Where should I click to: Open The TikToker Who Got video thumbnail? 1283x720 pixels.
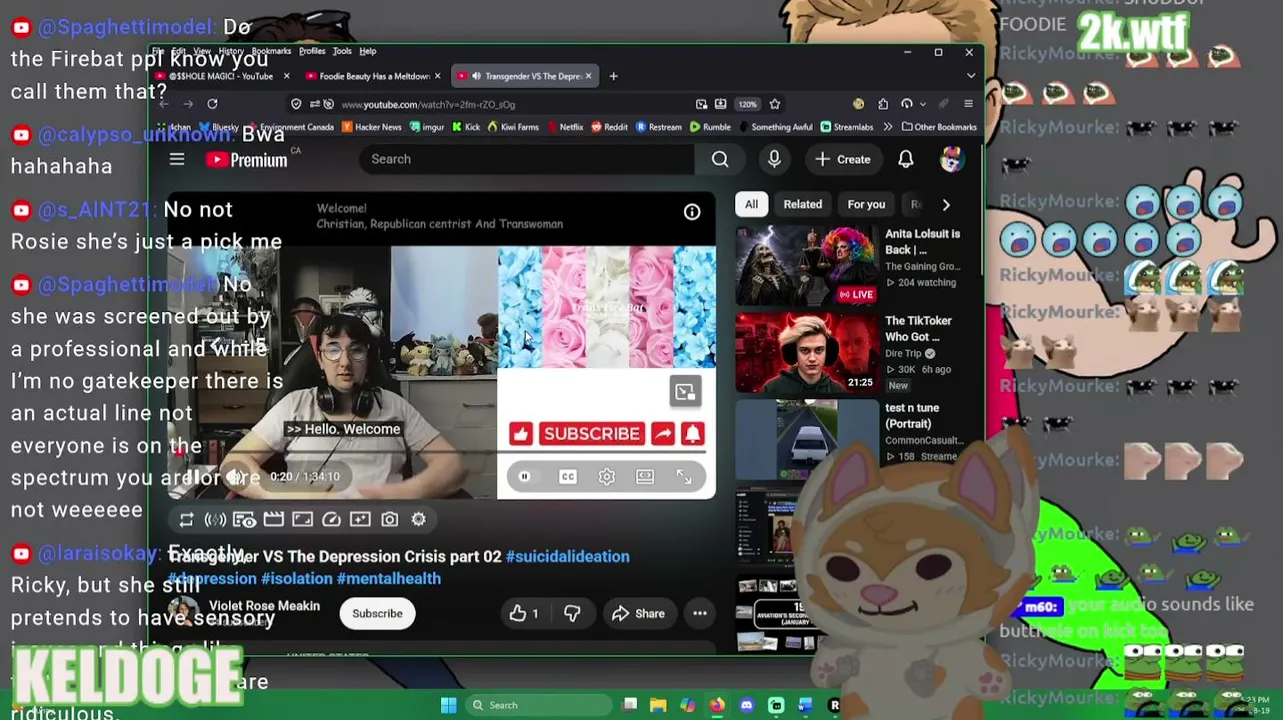click(x=807, y=352)
